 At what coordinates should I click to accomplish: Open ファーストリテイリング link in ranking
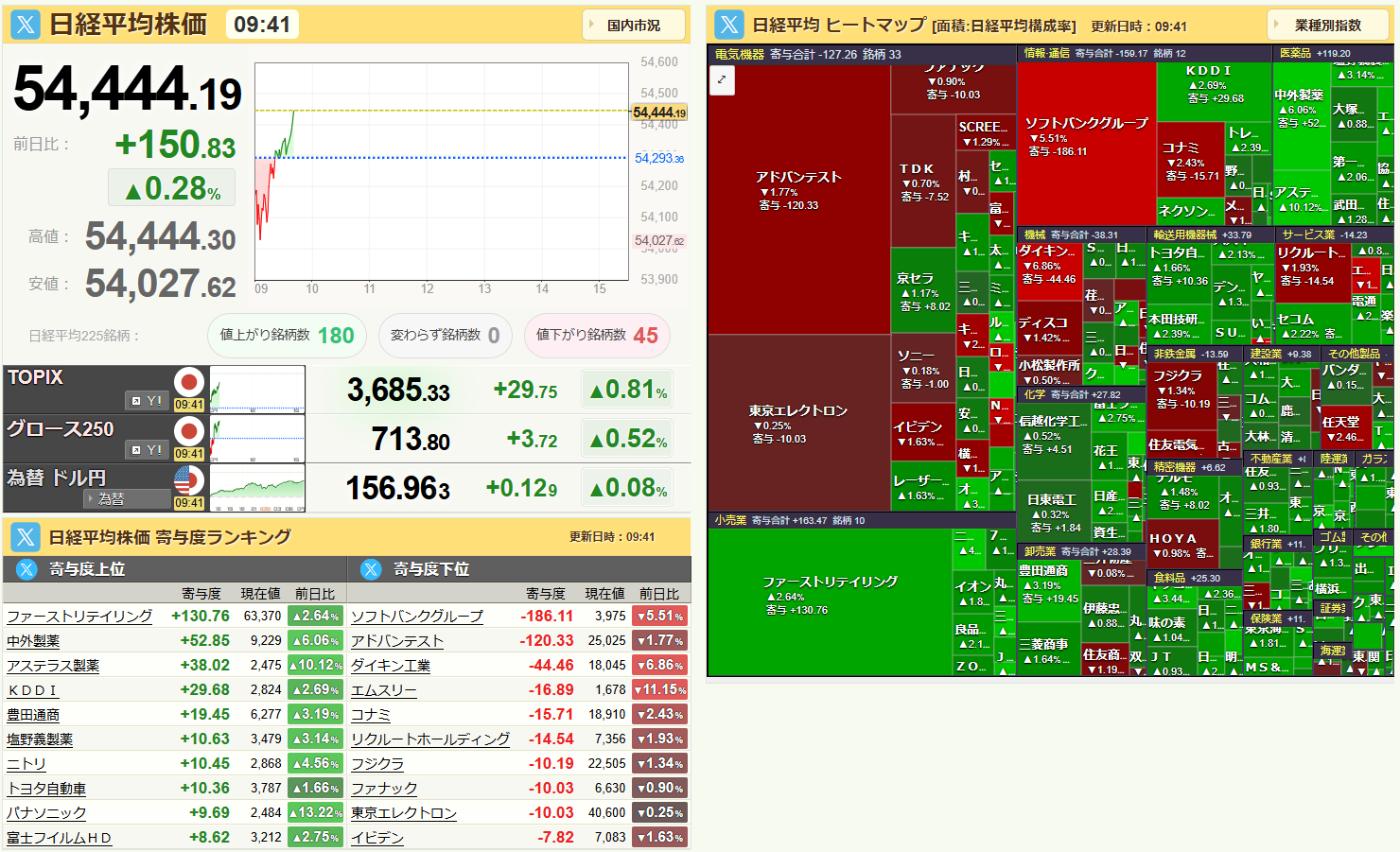pyautogui.click(x=79, y=617)
